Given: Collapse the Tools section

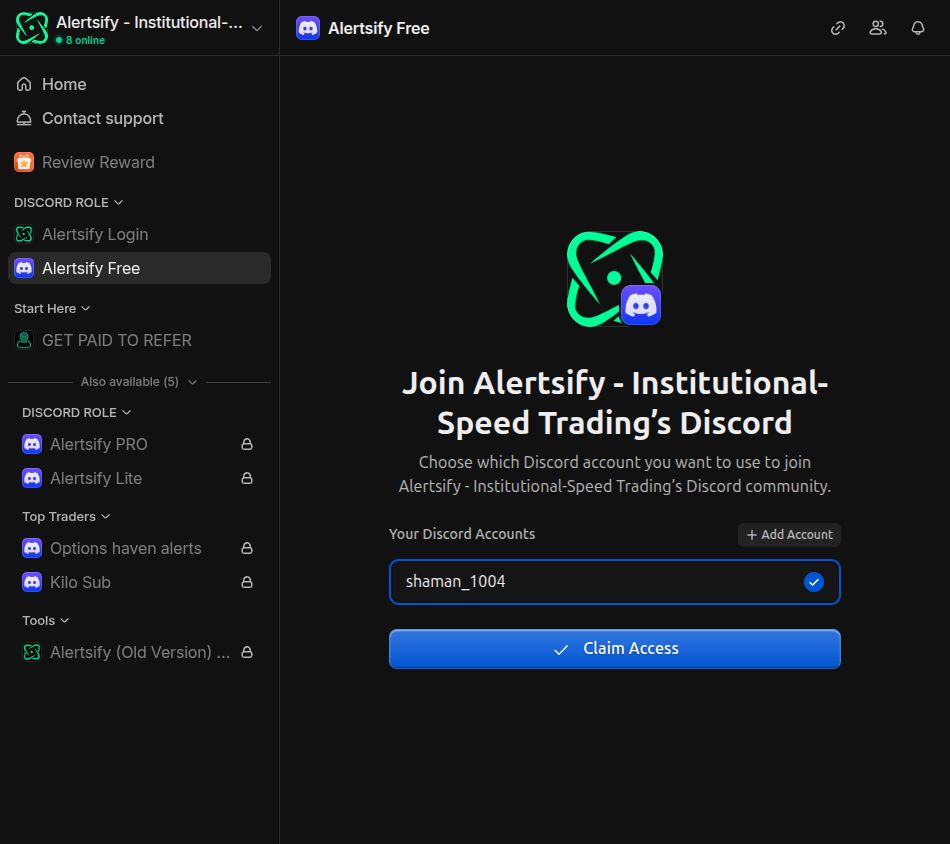Looking at the screenshot, I should pos(45,620).
